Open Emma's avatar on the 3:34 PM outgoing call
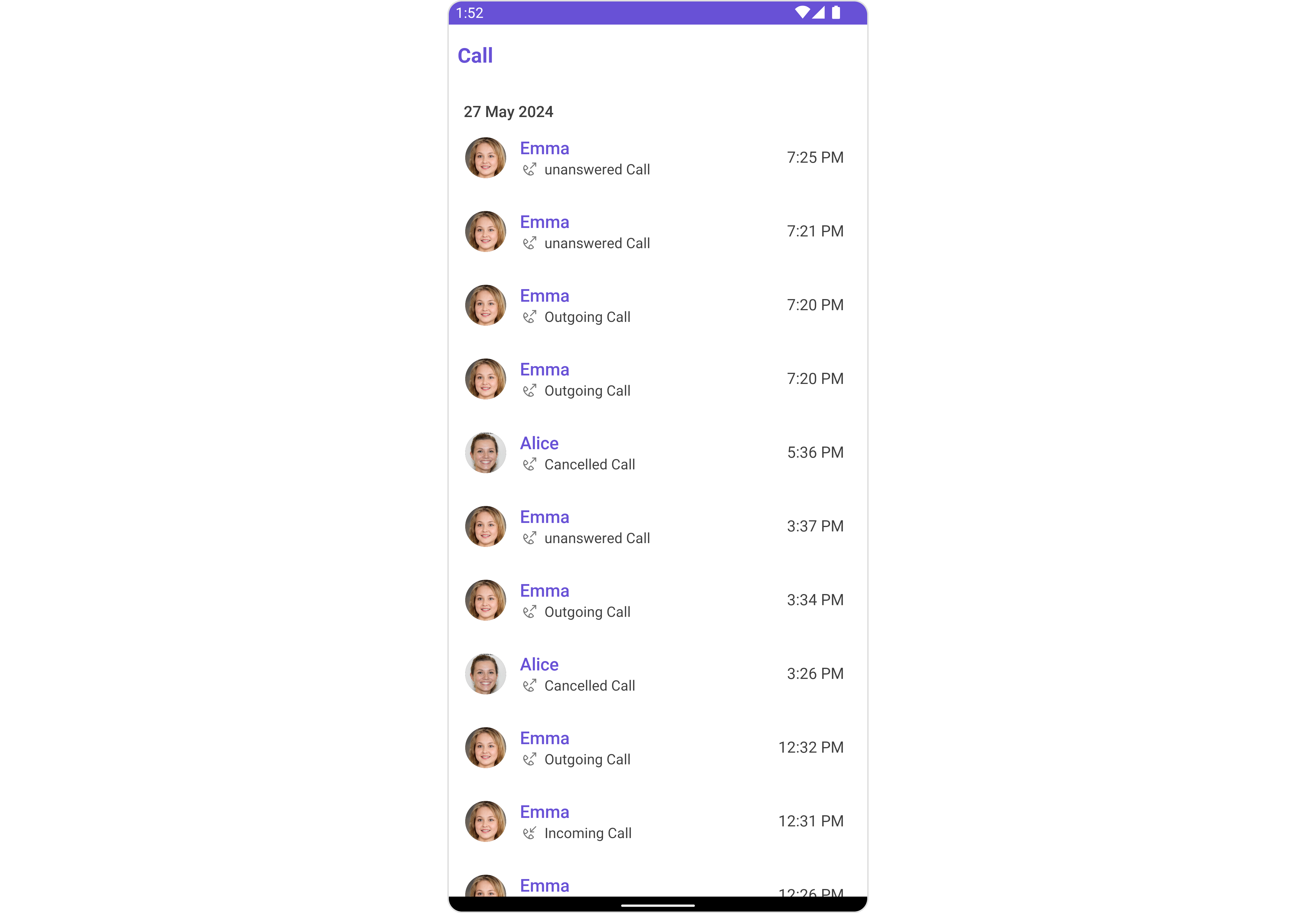The width and height of the screenshot is (1316, 913). (486, 600)
